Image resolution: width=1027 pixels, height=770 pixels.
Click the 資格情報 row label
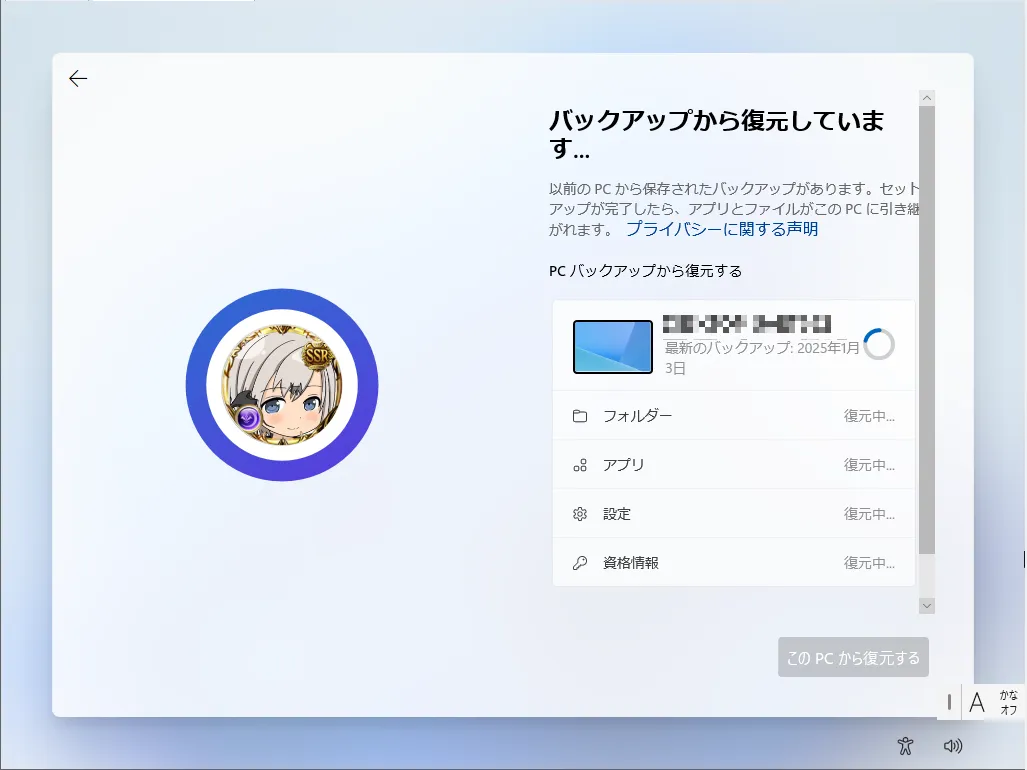(631, 563)
